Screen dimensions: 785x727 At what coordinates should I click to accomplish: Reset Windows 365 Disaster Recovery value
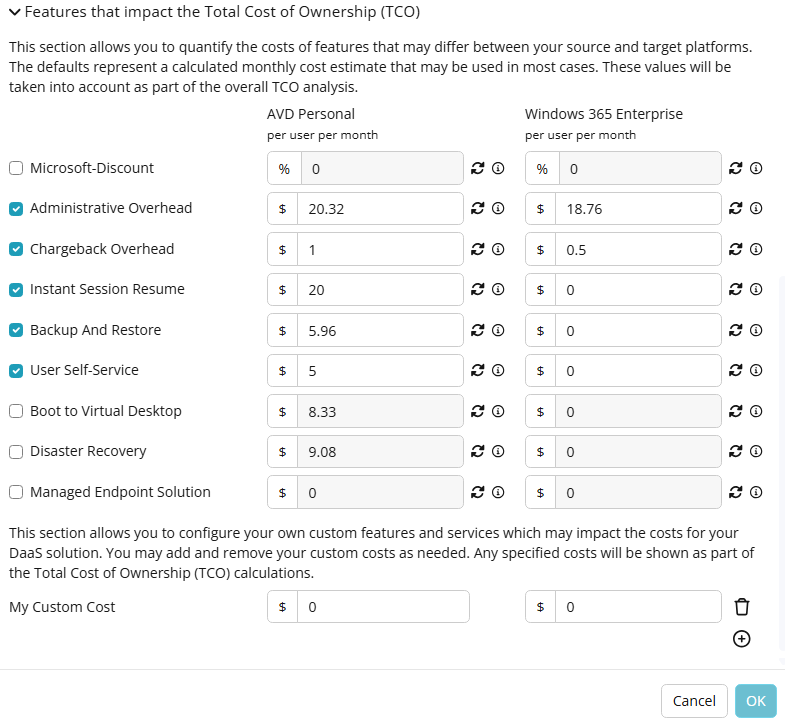tap(735, 452)
